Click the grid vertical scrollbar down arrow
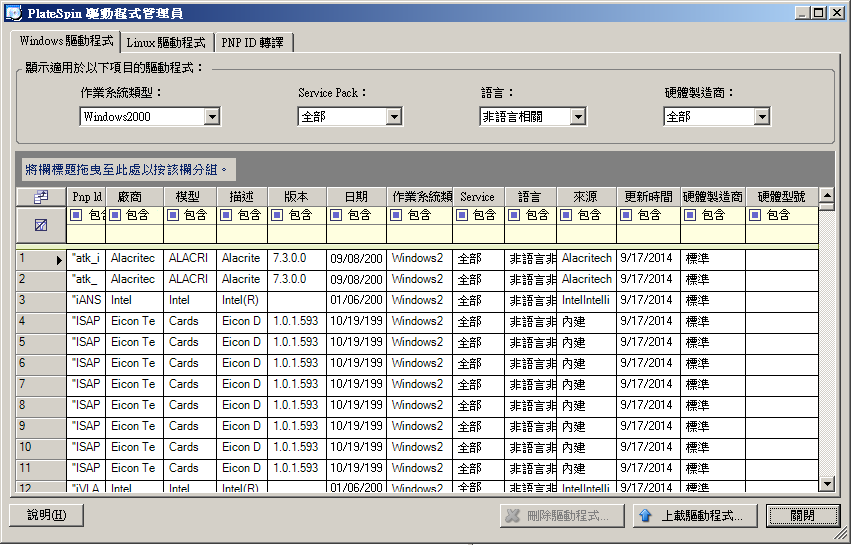 (x=826, y=484)
